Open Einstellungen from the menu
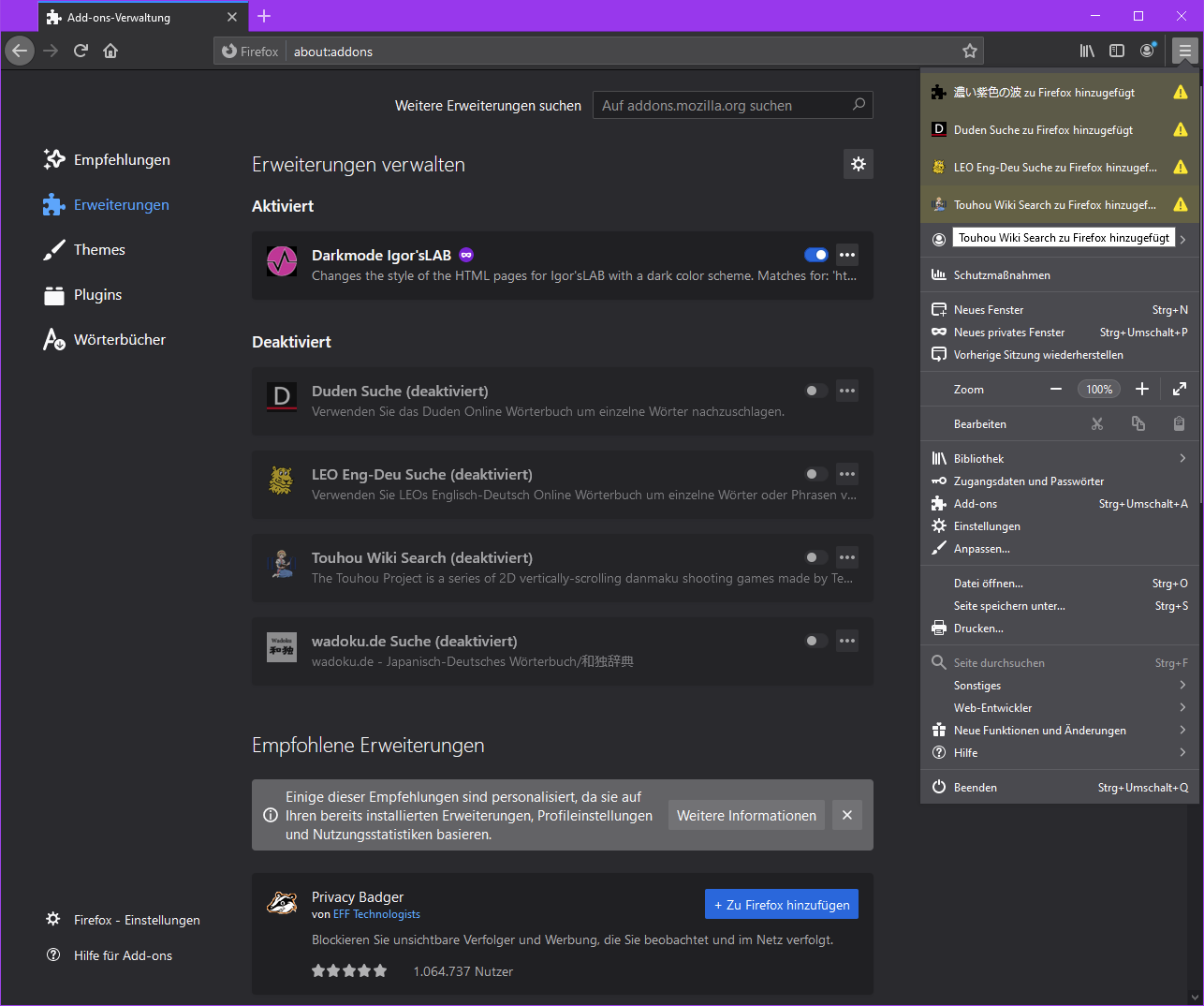 (x=1060, y=526)
